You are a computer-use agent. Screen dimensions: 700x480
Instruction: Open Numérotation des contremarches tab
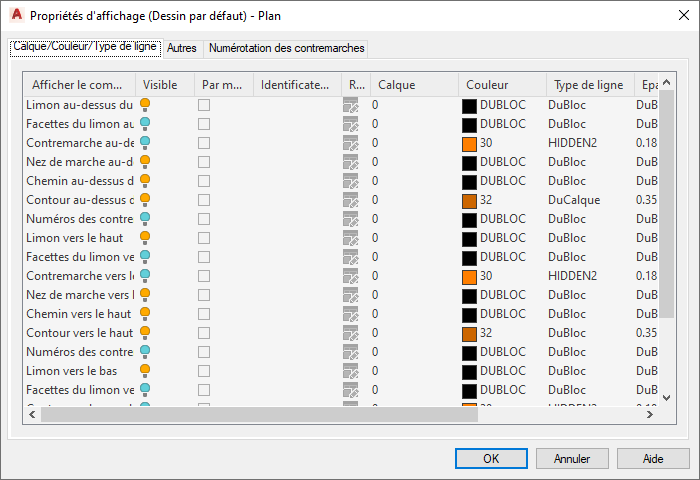click(287, 48)
